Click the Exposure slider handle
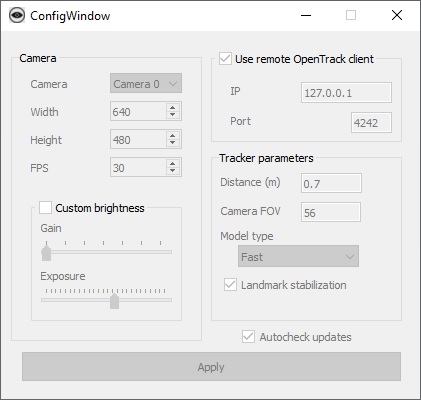This screenshot has width=421, height=400. (114, 301)
